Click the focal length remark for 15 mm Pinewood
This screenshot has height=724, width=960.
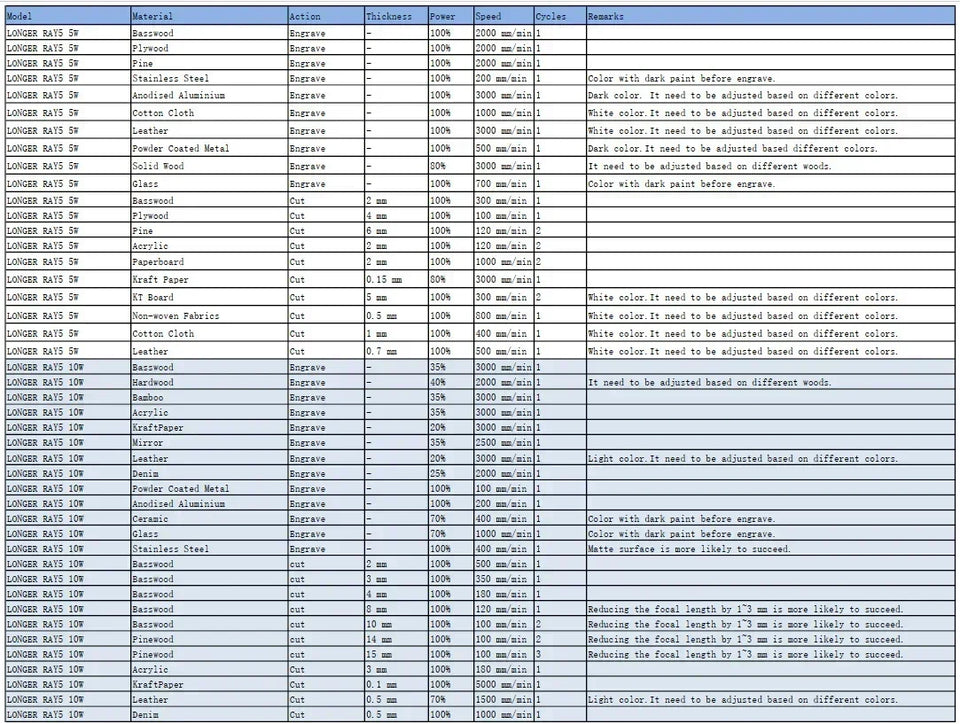[x=746, y=654]
